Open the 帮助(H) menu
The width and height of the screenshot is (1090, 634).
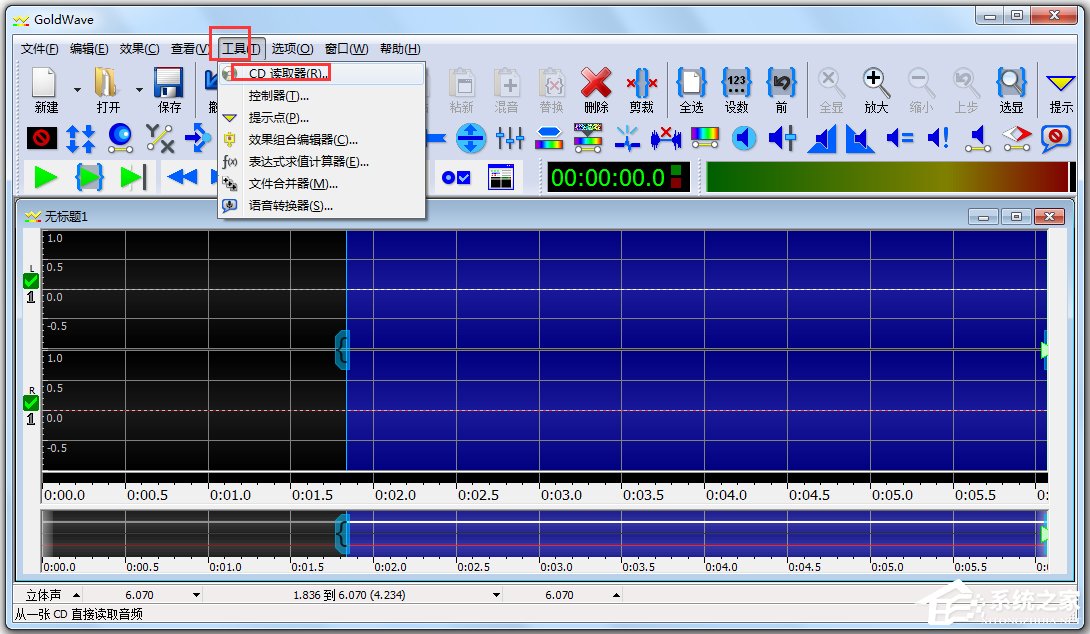tap(400, 49)
